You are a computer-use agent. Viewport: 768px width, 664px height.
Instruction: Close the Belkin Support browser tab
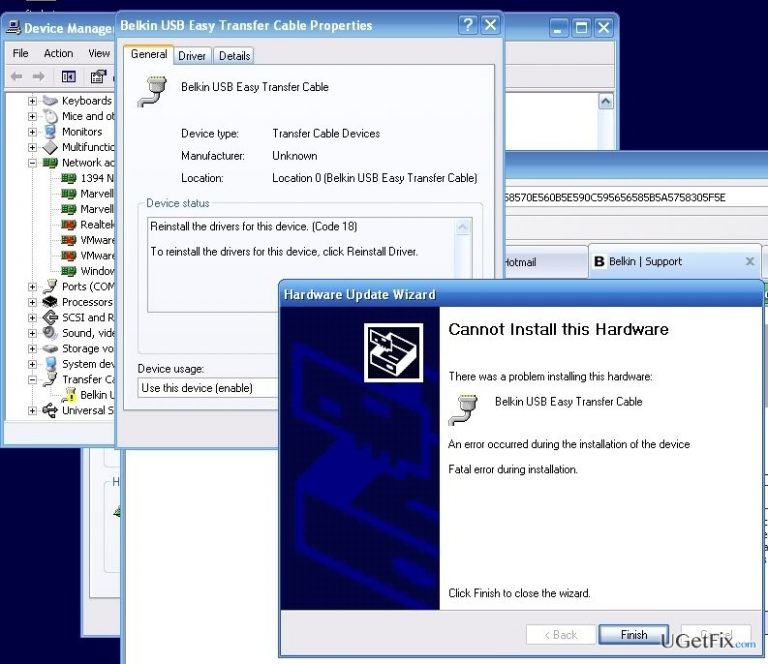coord(750,261)
